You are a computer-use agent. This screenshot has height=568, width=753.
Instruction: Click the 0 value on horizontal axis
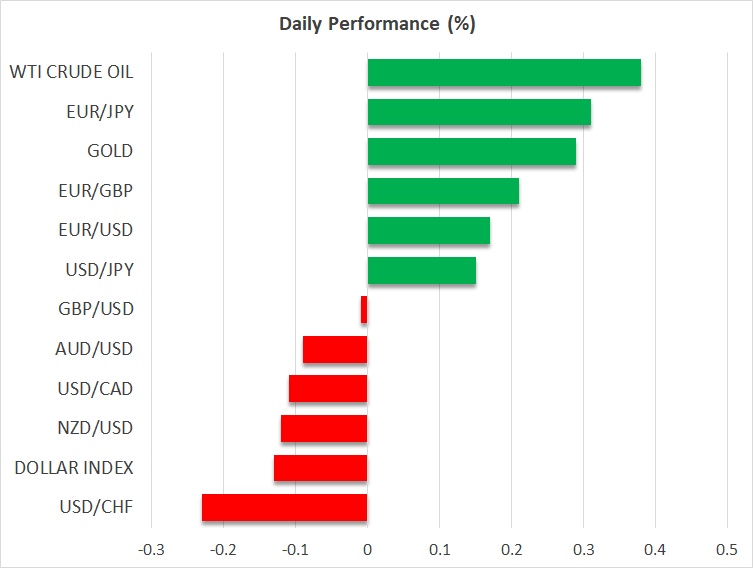click(x=367, y=549)
